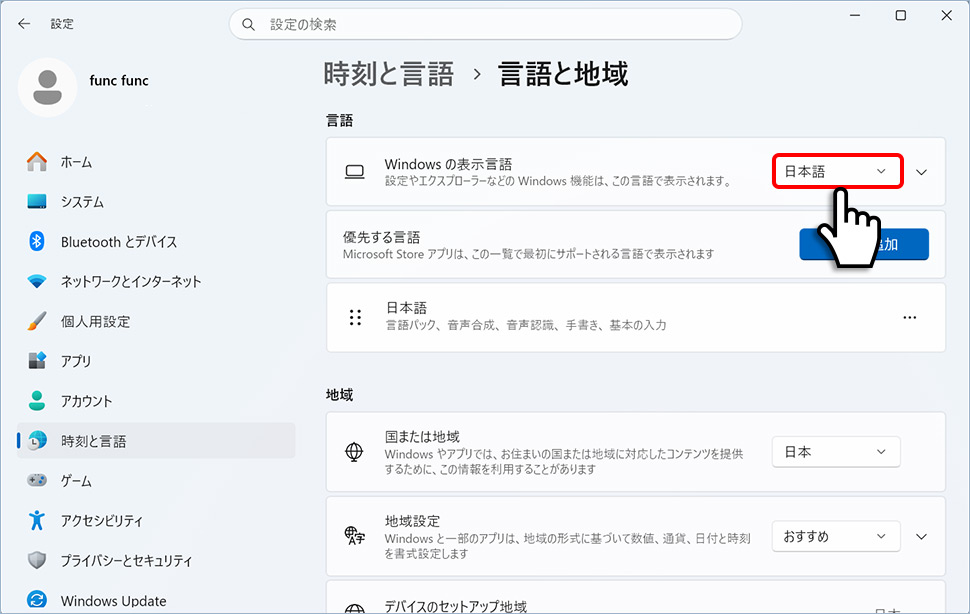The height and width of the screenshot is (614, 970).
Task: Click the アプリ apps icon
Action: [x=37, y=360]
